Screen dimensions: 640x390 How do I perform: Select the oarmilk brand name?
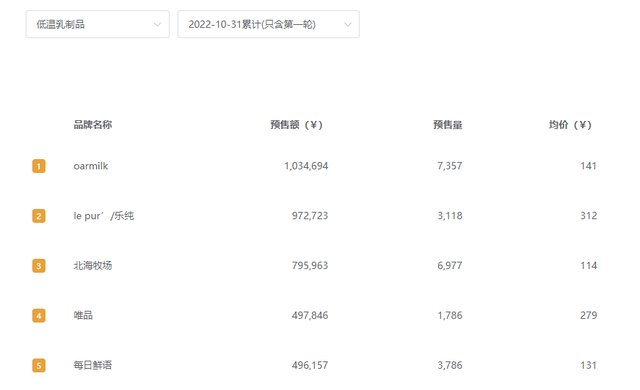[91, 166]
